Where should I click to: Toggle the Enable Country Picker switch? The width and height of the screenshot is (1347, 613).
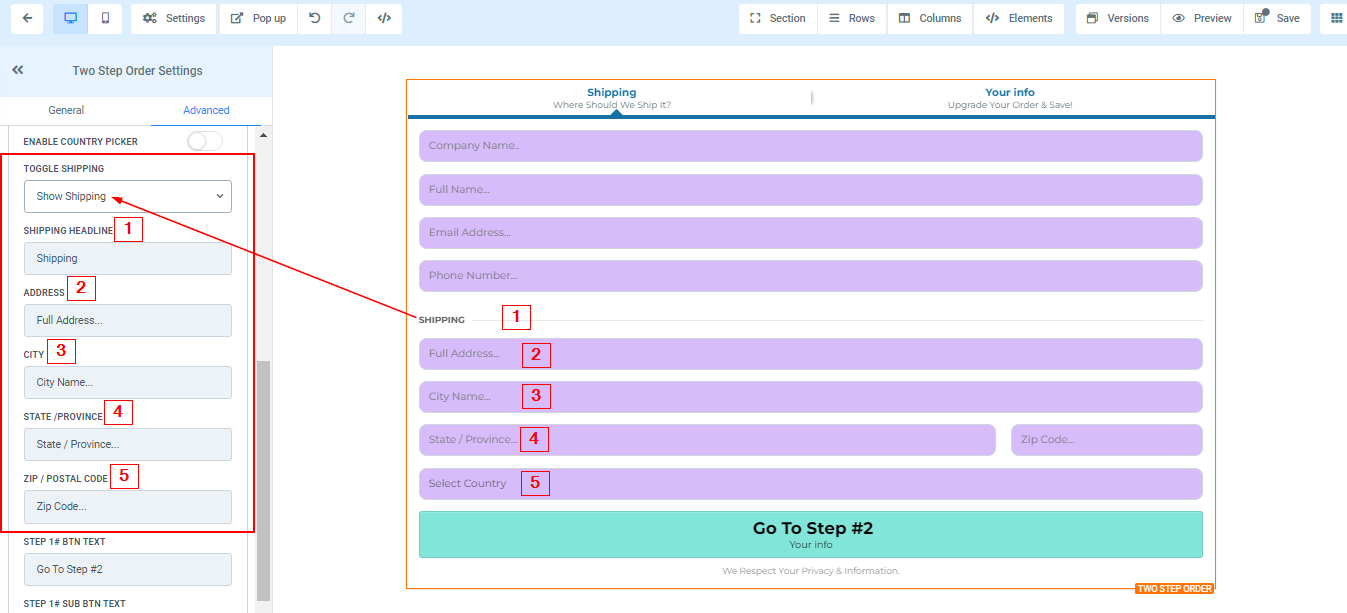[205, 141]
